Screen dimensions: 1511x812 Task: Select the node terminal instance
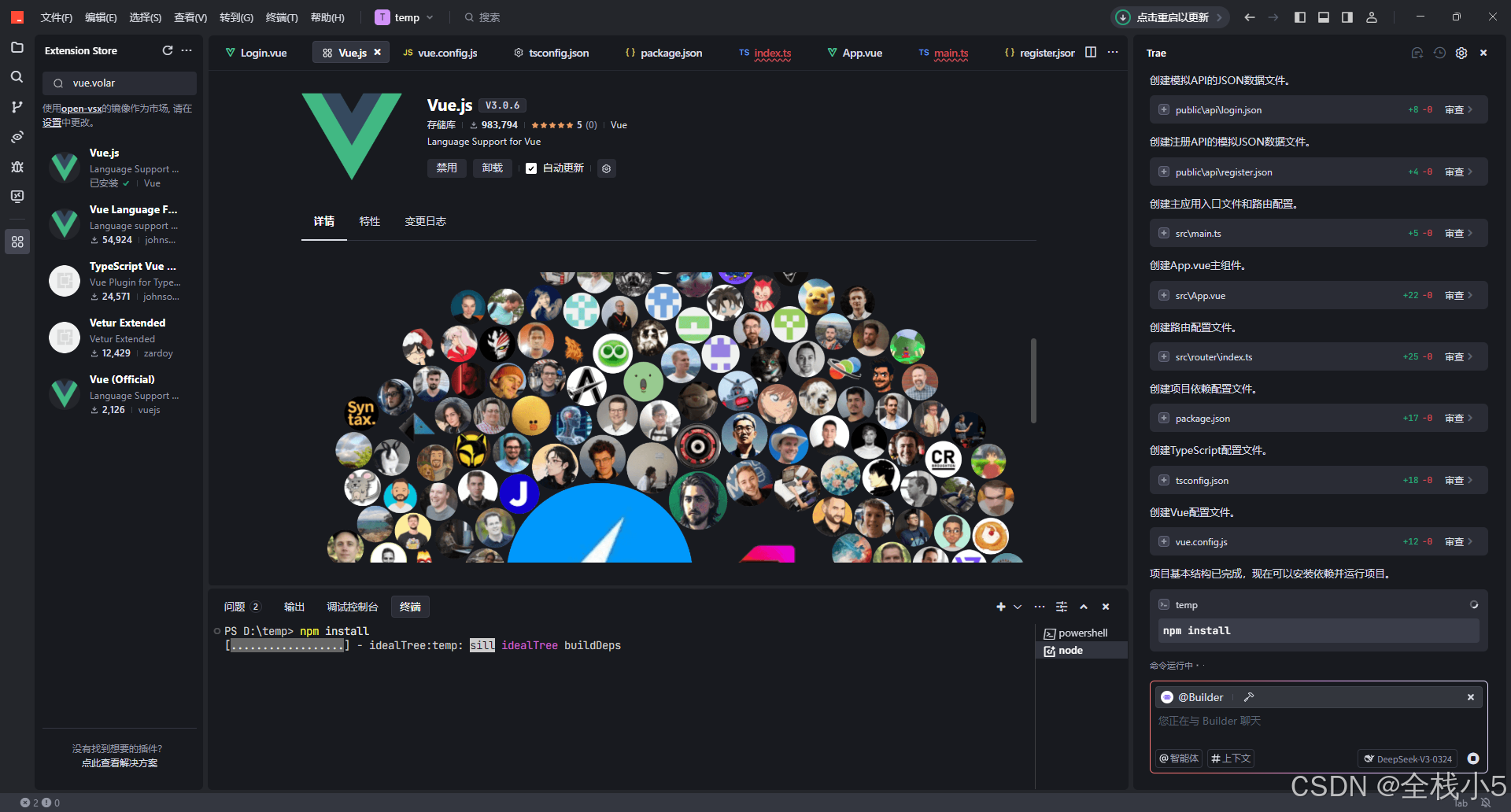(1081, 651)
